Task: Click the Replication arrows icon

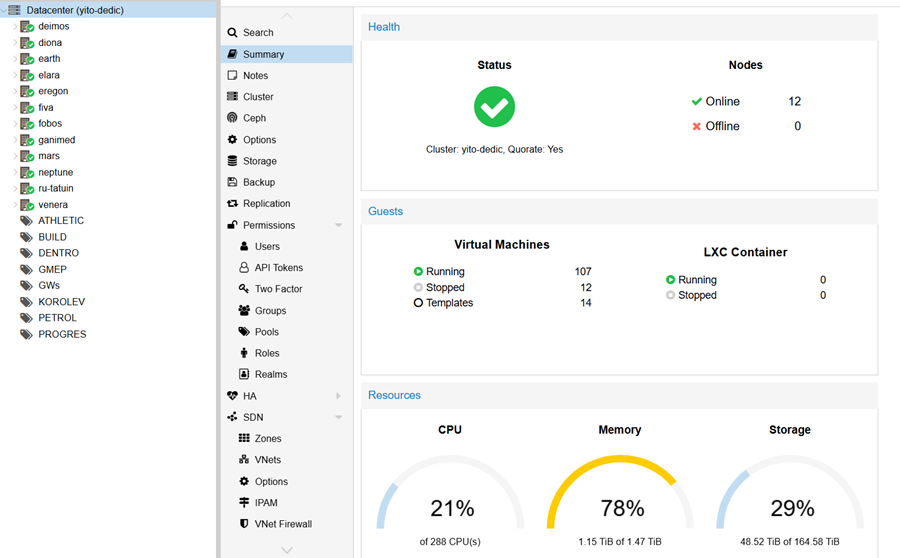Action: [233, 204]
